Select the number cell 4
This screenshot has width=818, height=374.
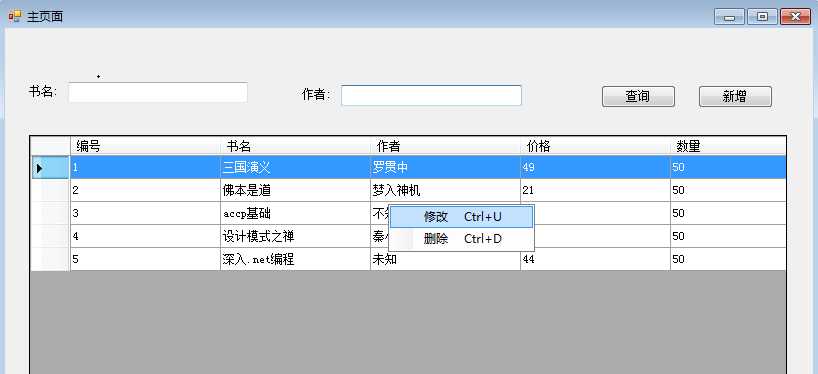(145, 236)
